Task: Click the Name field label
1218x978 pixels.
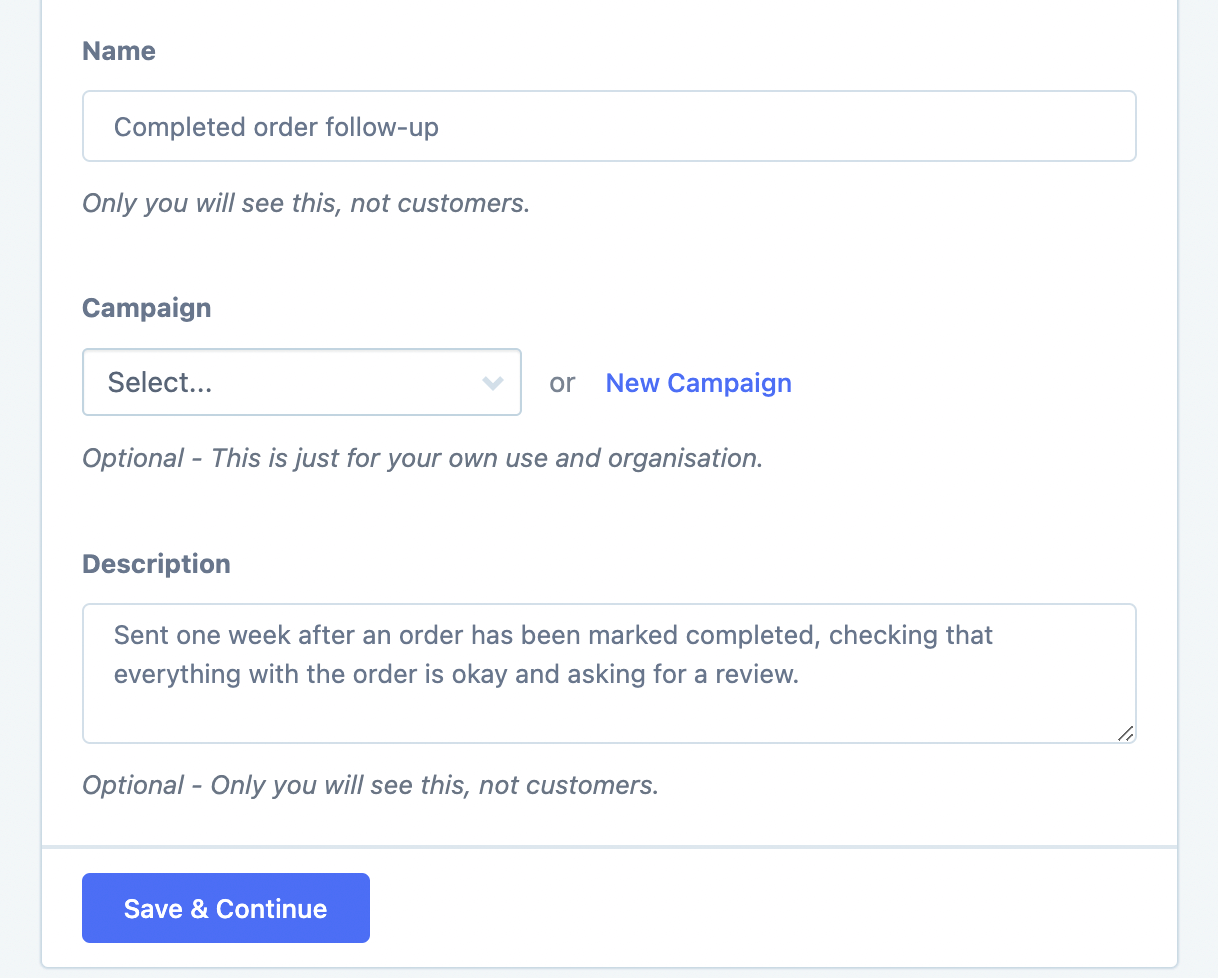Action: (118, 50)
